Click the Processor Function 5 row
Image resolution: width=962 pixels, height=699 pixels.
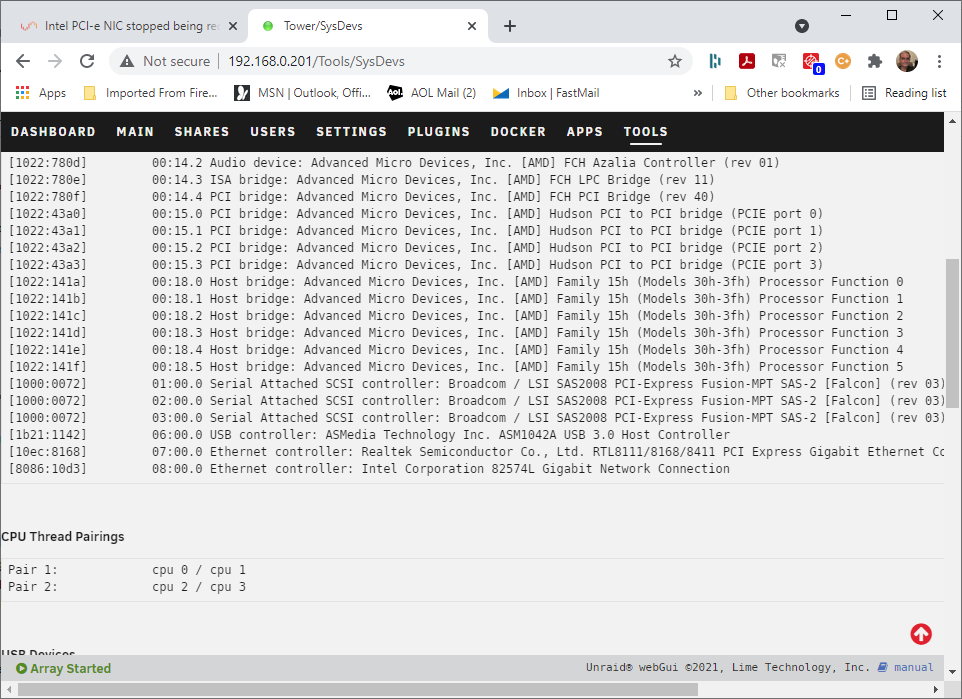(456, 366)
